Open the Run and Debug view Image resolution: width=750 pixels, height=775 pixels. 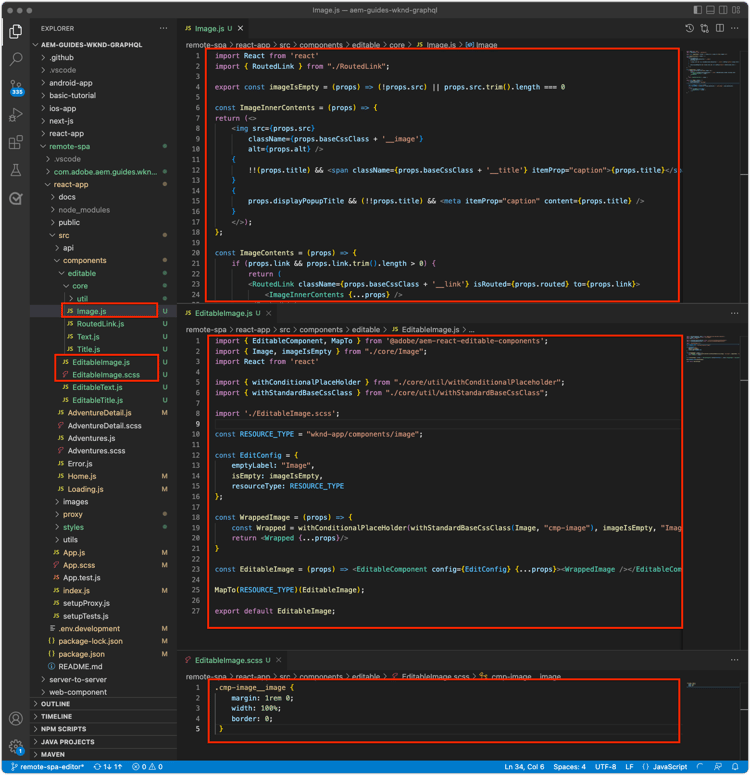click(x=16, y=116)
